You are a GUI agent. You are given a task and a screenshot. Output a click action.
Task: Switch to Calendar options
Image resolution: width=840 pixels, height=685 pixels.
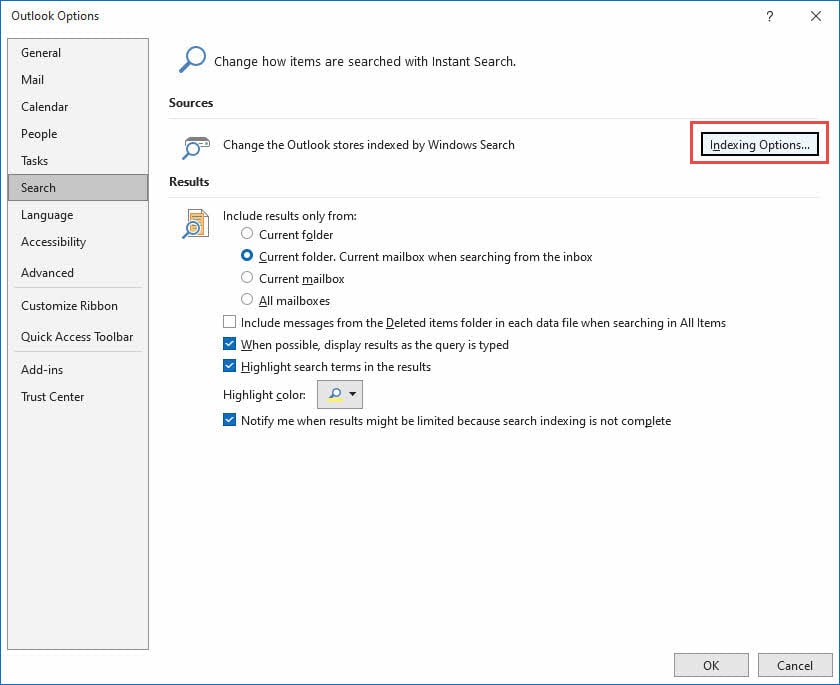coord(78,107)
